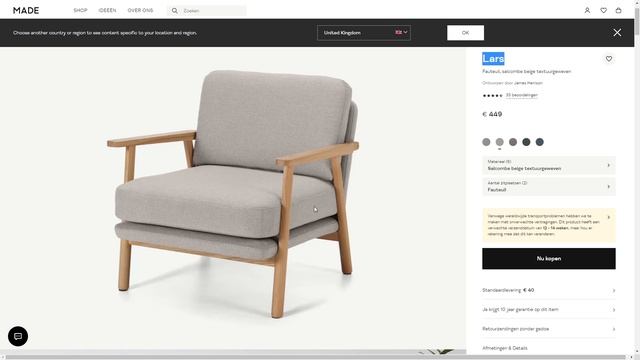
Task: Expand the 10 jaar garantie row
Action: click(549, 309)
